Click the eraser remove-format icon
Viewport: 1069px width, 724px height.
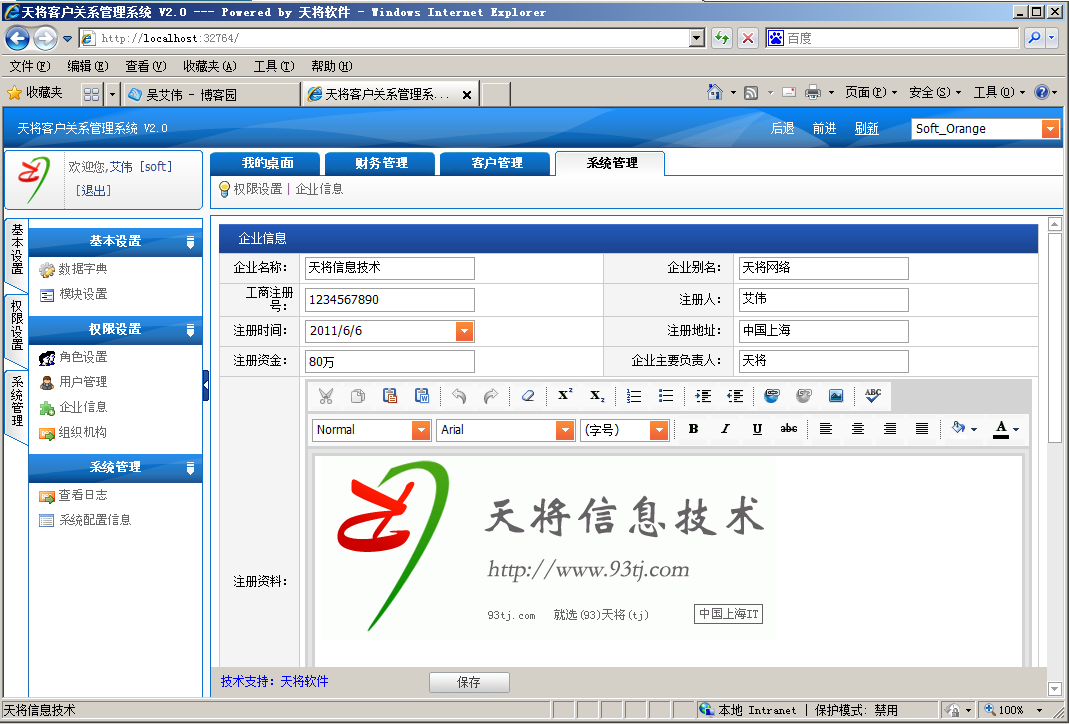point(528,396)
